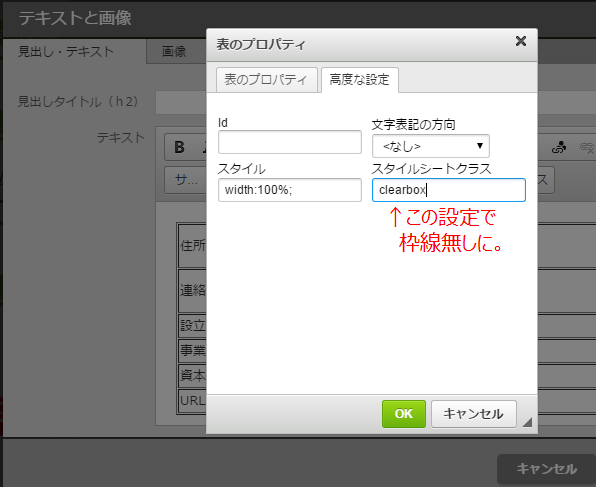Viewport: 596px width, 487px height.
Task: Close the 表のプロパティ dialog with X
Action: (x=521, y=41)
